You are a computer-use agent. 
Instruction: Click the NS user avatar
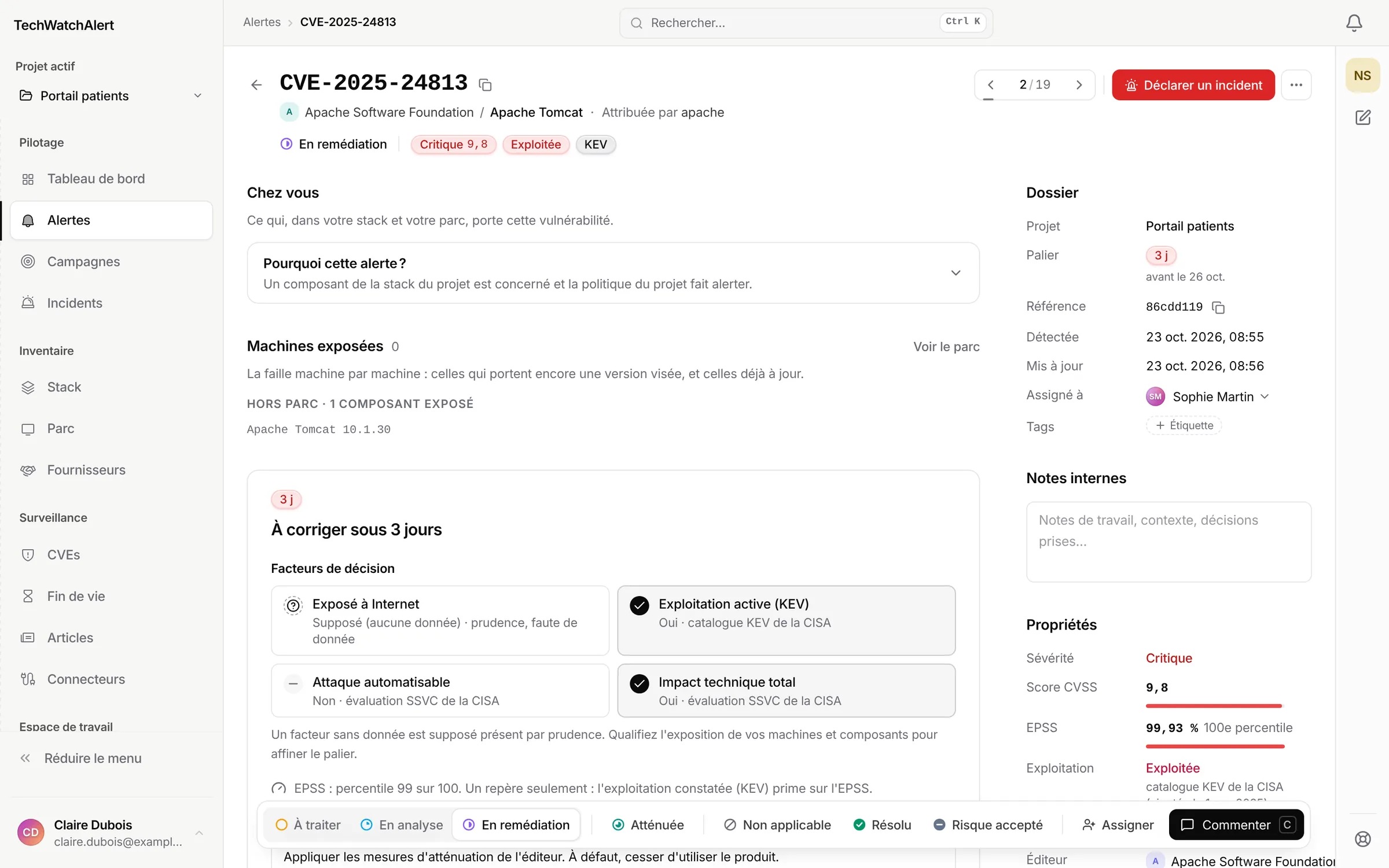tap(1362, 76)
